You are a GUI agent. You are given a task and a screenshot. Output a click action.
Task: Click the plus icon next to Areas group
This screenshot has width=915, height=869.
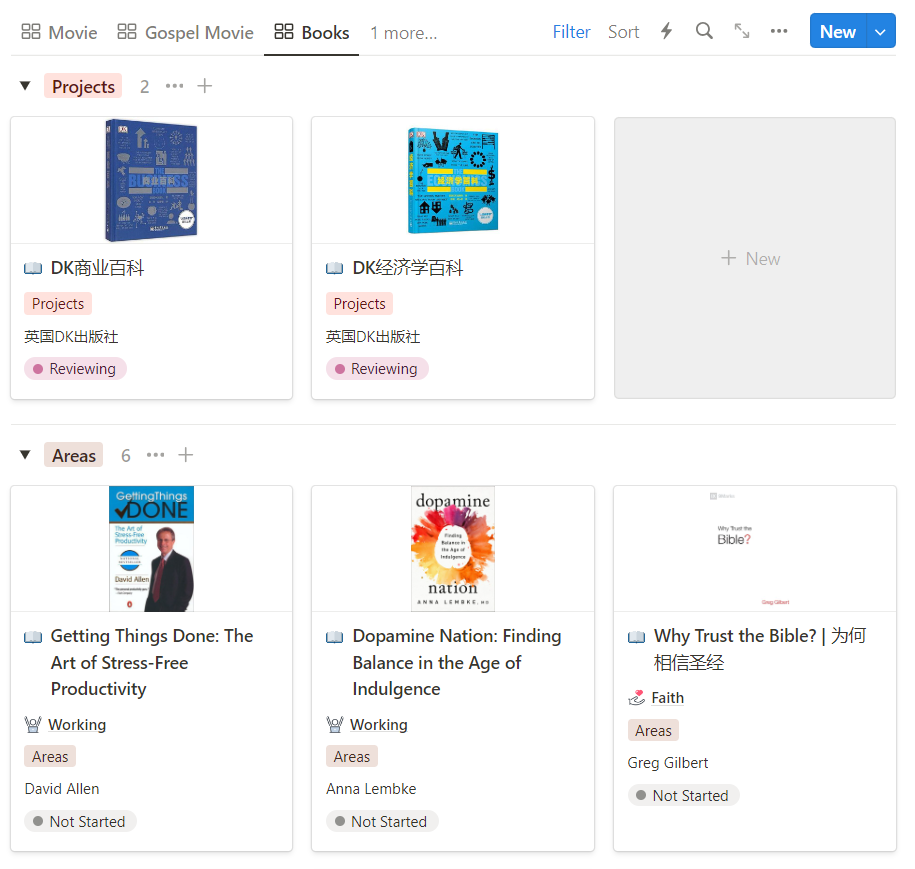[186, 455]
